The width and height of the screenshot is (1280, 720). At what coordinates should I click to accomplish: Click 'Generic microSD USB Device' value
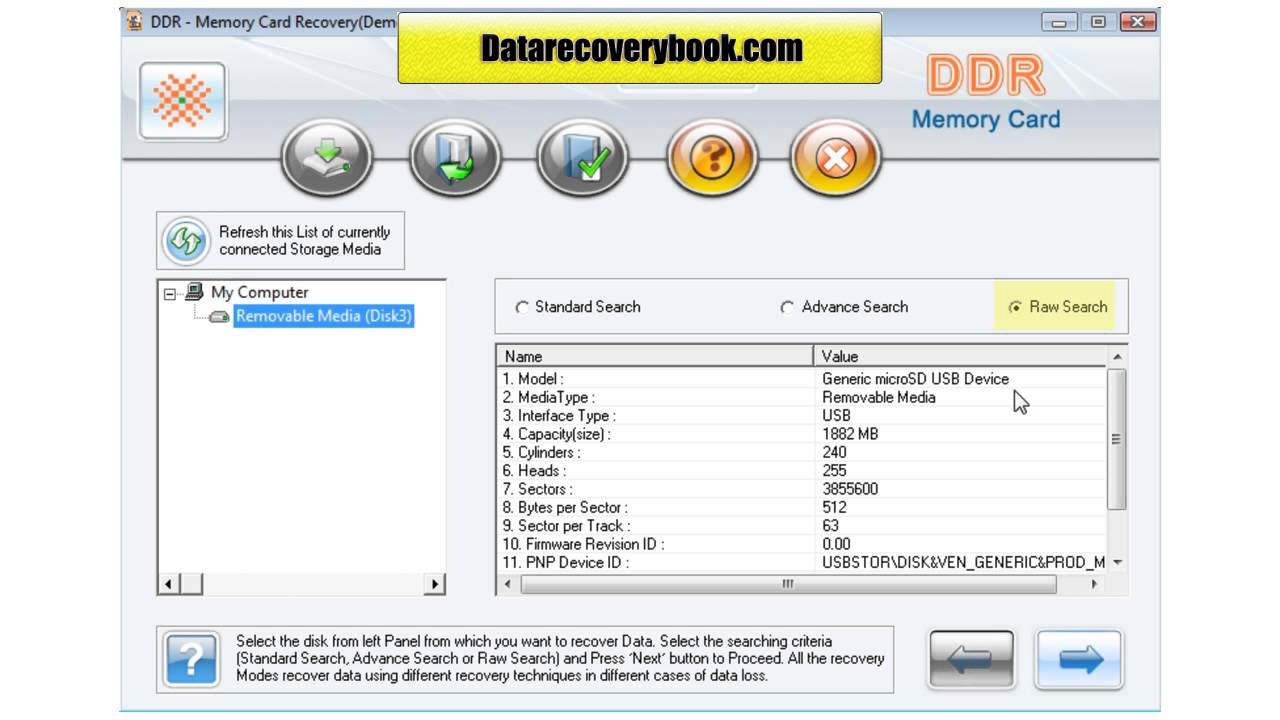click(915, 379)
